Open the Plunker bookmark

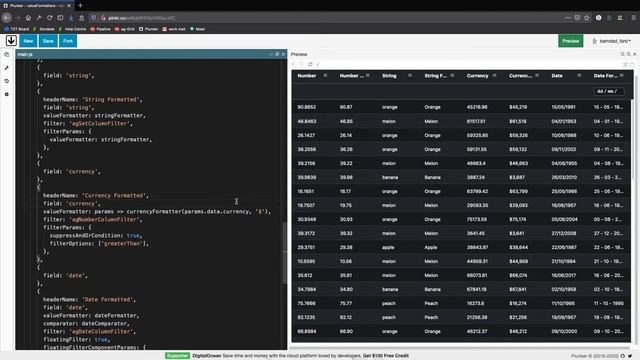[x=149, y=29]
